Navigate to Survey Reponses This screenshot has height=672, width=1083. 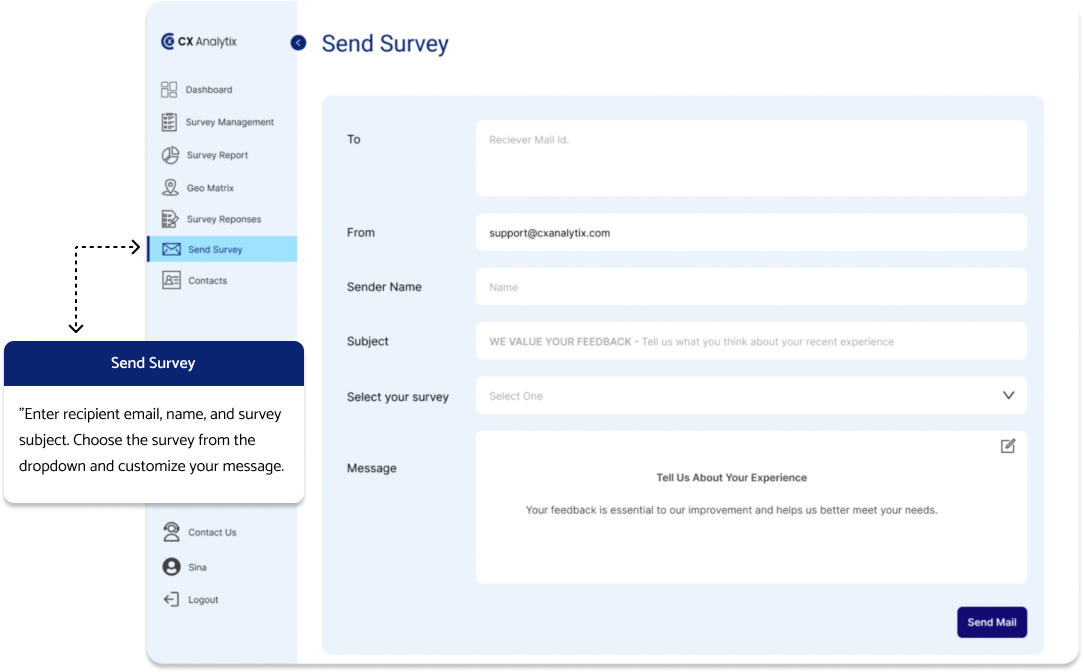(x=223, y=219)
